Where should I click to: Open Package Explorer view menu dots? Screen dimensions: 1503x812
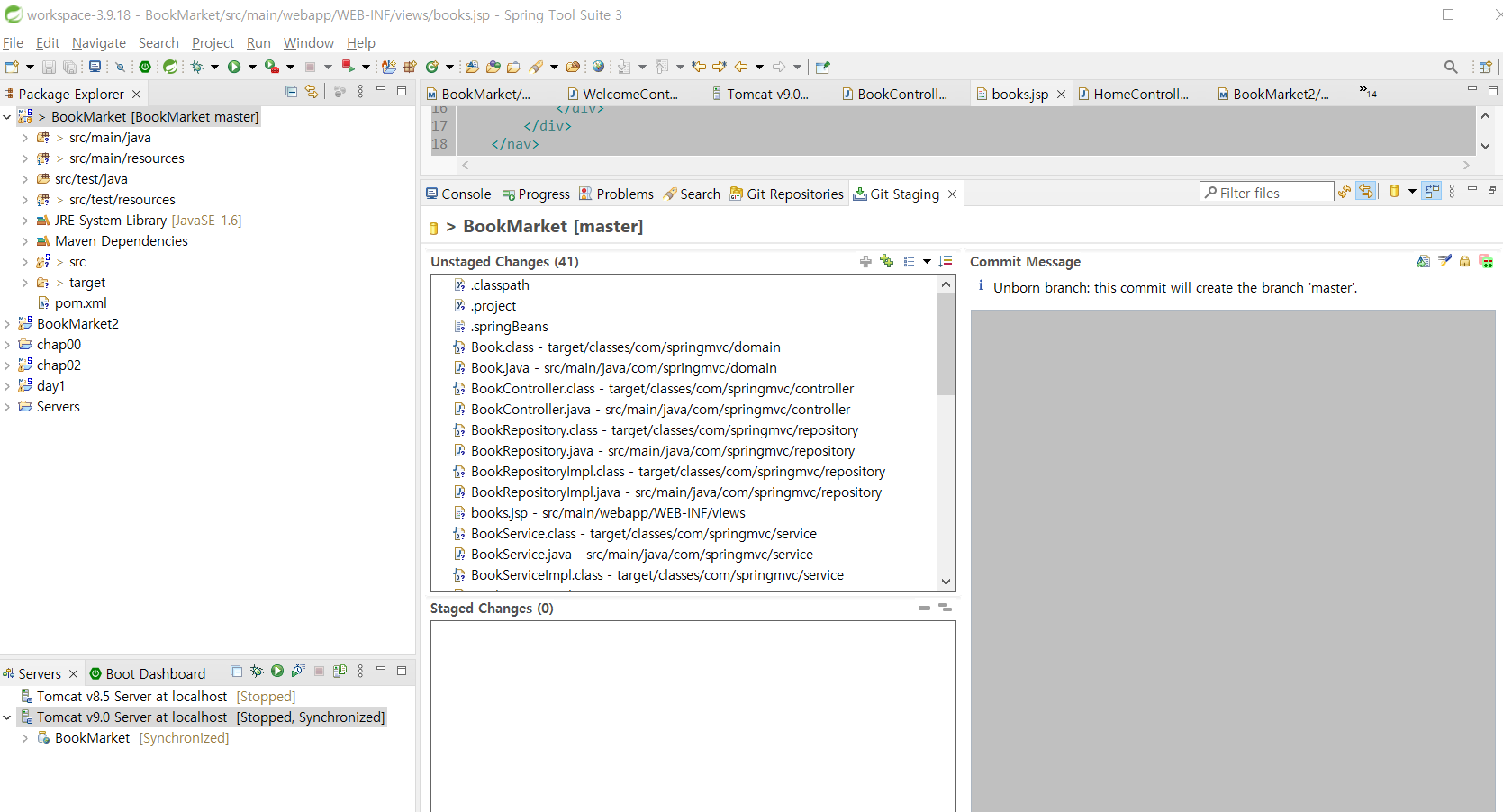pyautogui.click(x=360, y=92)
